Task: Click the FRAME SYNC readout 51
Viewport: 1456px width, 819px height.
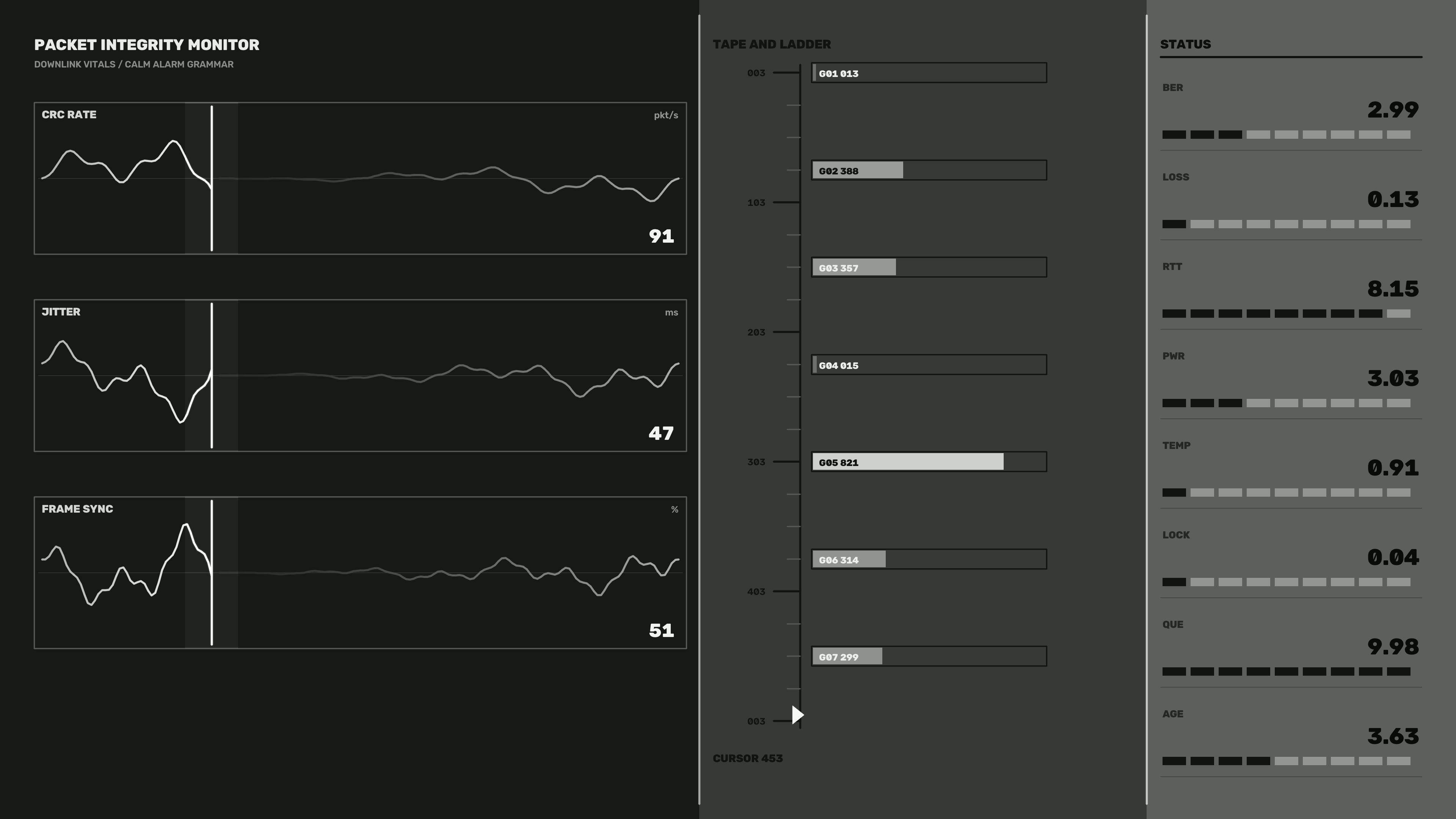Action: 661,630
